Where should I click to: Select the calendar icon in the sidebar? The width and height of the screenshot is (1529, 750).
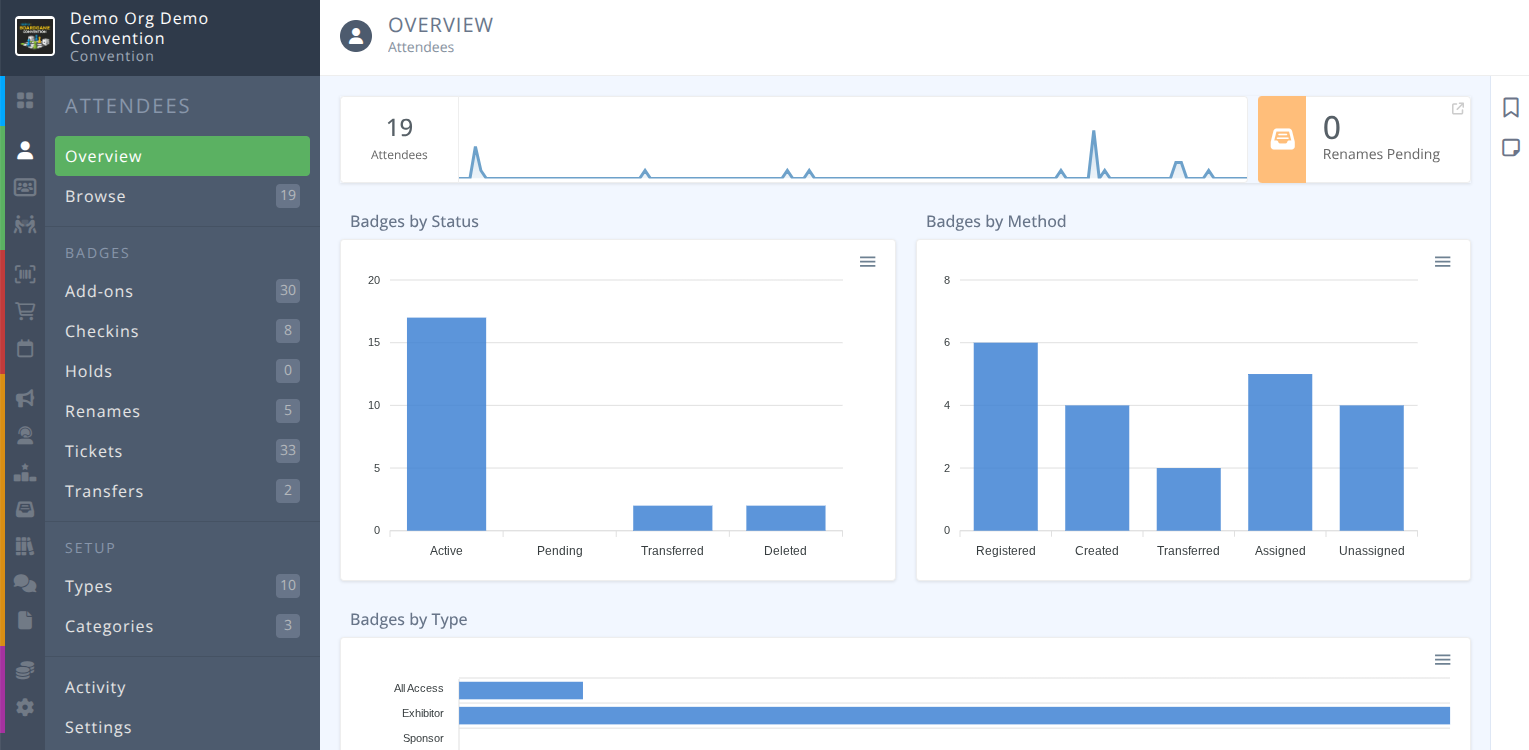tap(25, 348)
